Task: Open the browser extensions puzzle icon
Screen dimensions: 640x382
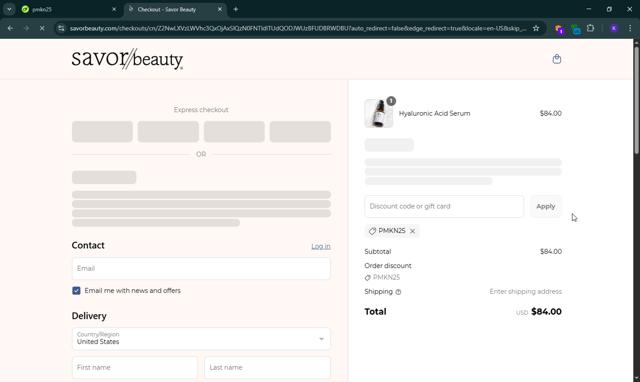Action: tap(590, 28)
